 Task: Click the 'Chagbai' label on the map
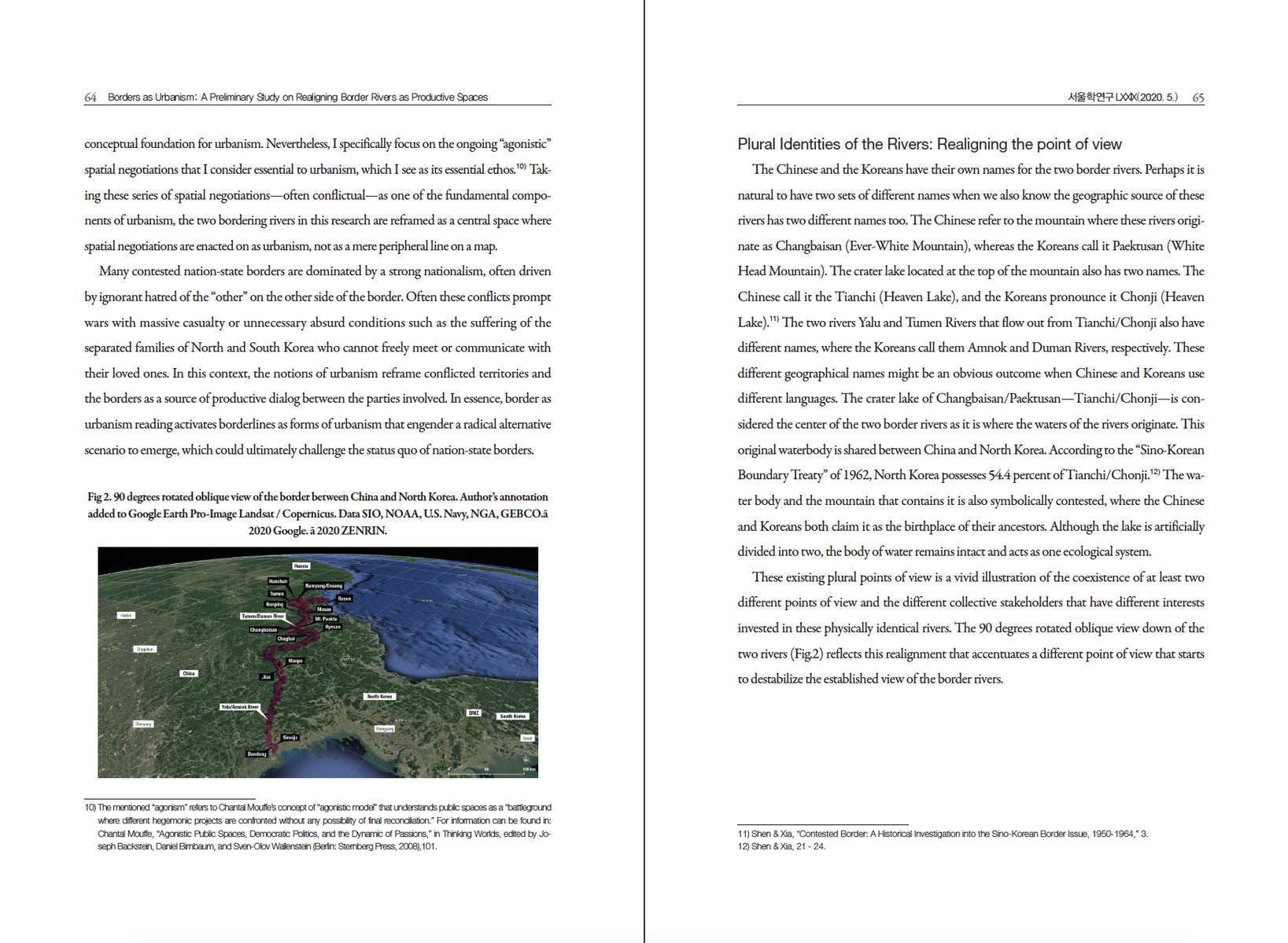coord(286,639)
